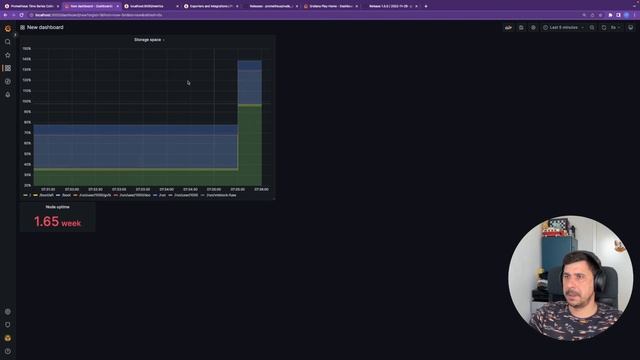640x360 pixels.
Task: Switch to Releases prometheus browser tab
Action: click(271, 6)
